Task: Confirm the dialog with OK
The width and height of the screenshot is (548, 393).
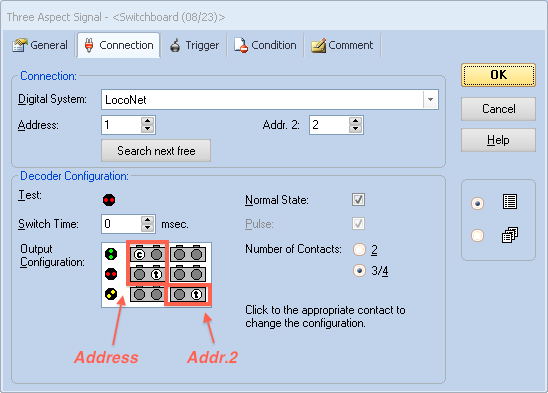Action: pos(498,75)
